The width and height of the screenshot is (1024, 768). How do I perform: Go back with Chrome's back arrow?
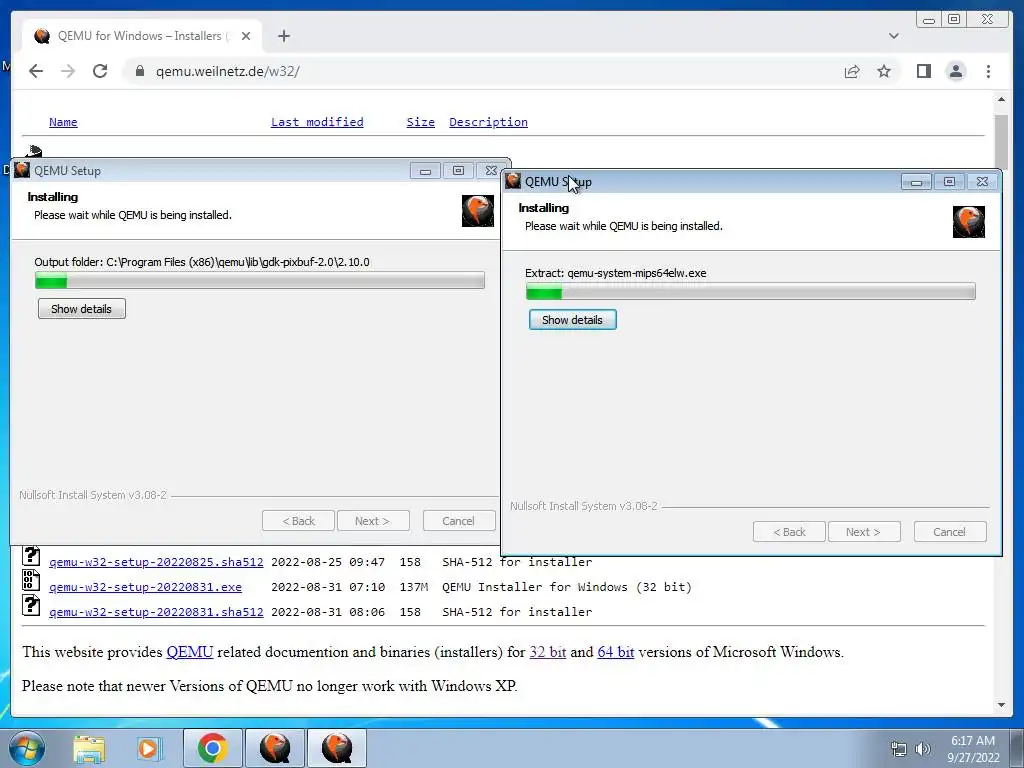[x=36, y=71]
